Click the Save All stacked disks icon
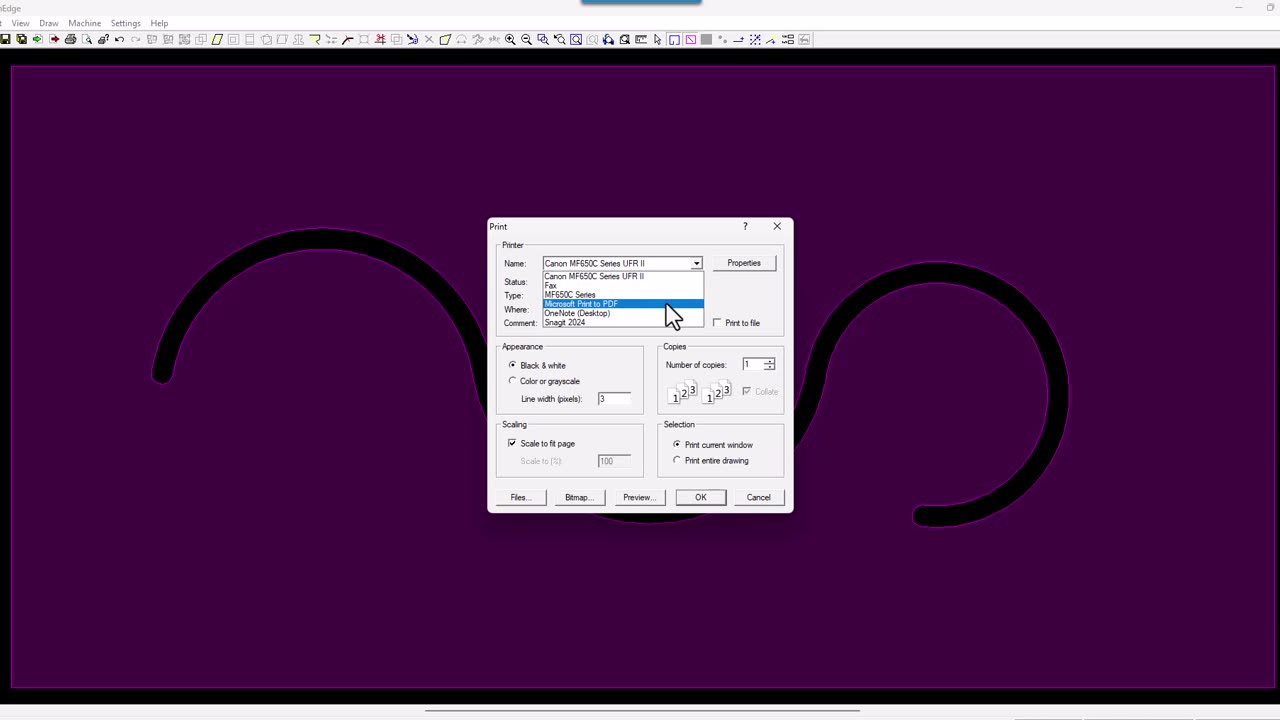1280x720 pixels. 22,39
